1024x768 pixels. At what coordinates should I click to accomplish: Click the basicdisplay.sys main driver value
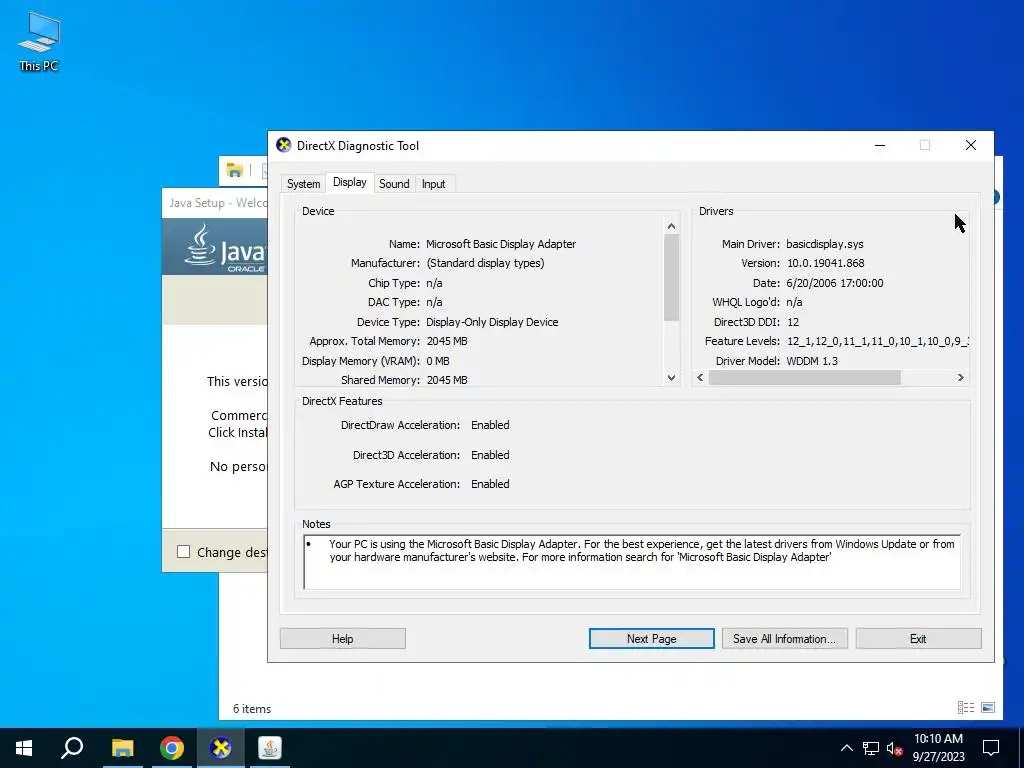[x=825, y=244]
